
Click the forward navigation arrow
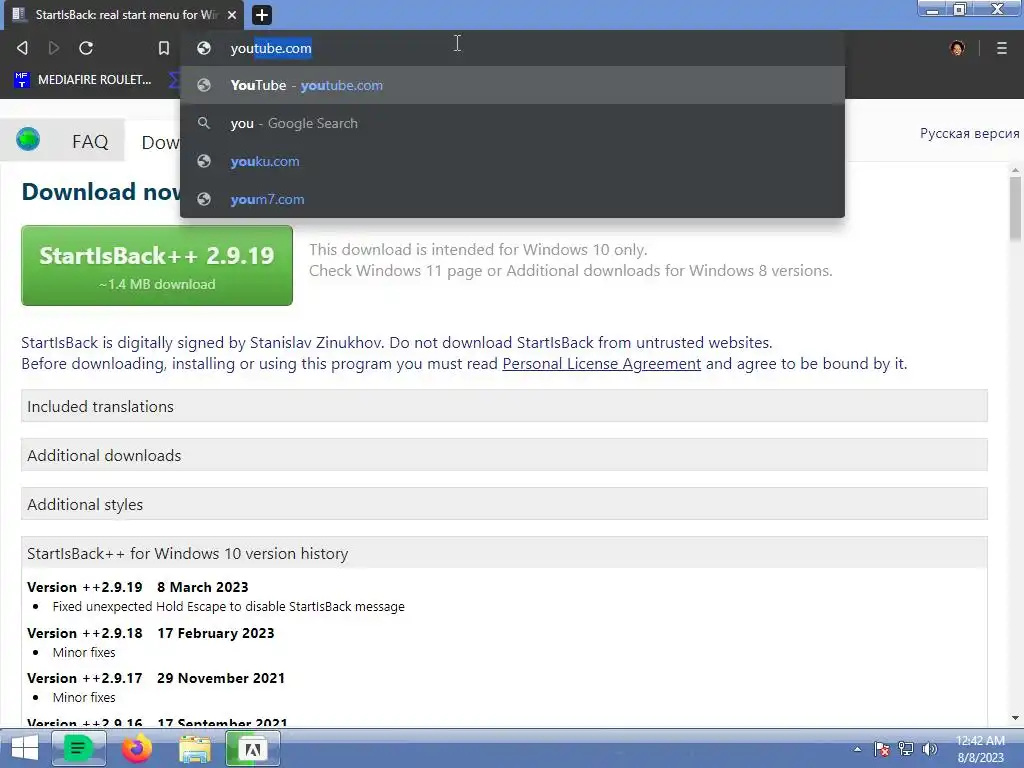click(x=54, y=48)
